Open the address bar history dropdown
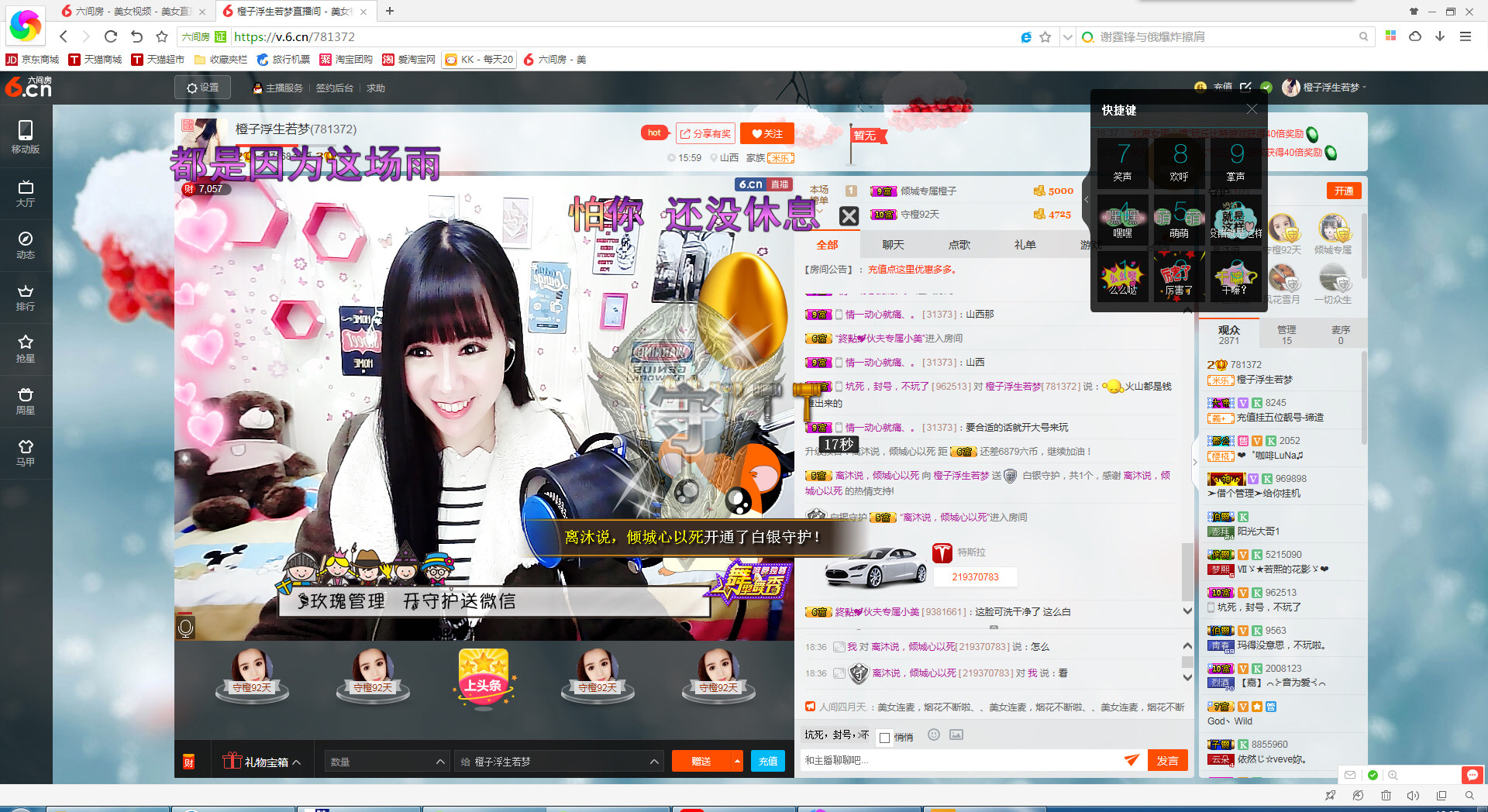 (1068, 36)
